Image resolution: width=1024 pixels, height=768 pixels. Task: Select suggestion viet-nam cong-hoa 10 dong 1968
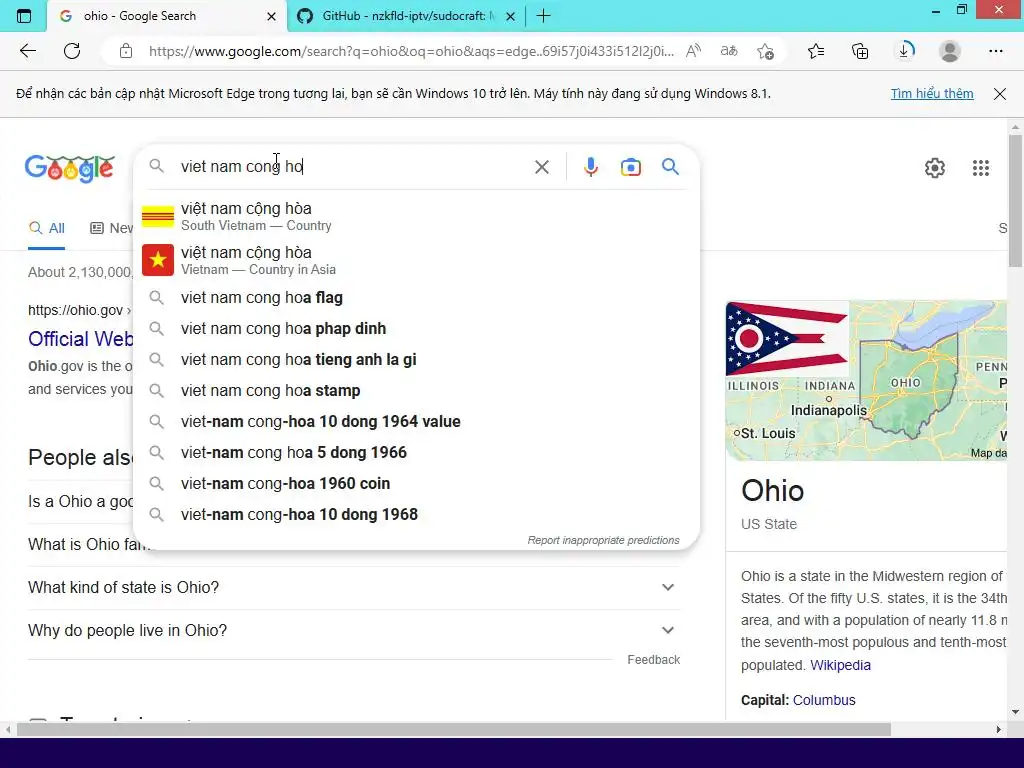coord(416,515)
